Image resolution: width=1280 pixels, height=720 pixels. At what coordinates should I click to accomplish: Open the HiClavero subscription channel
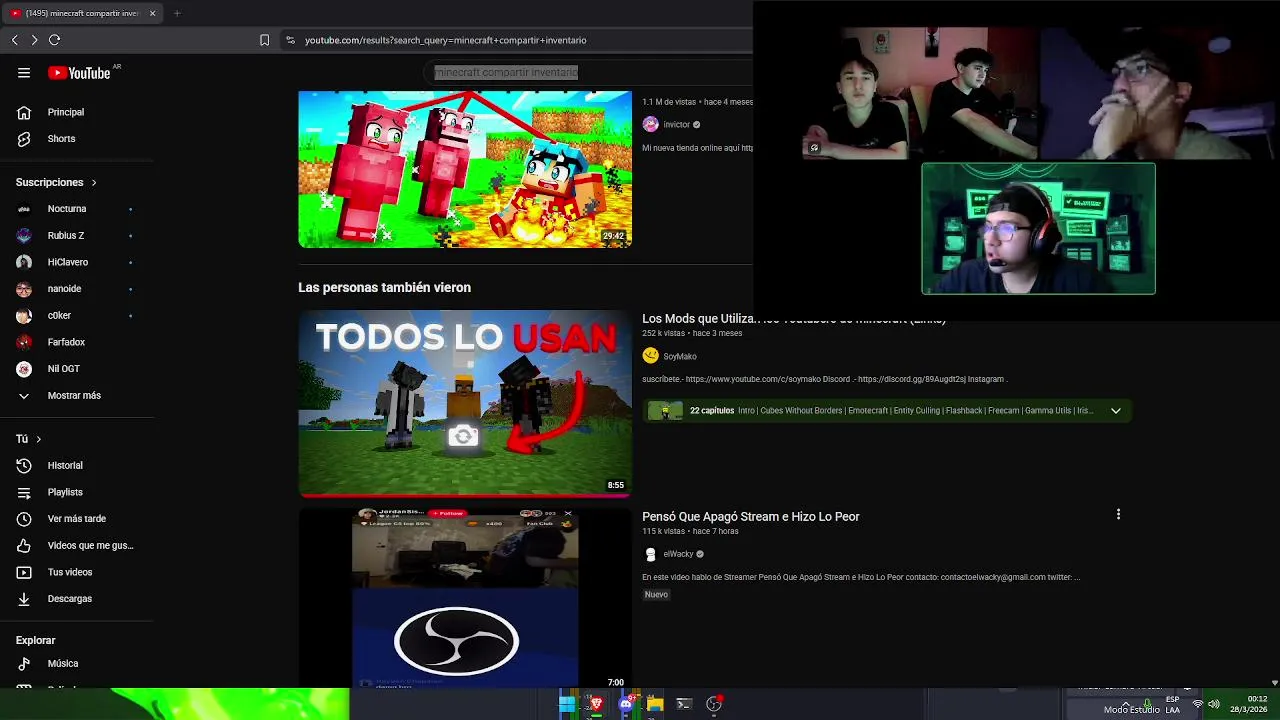pos(68,262)
